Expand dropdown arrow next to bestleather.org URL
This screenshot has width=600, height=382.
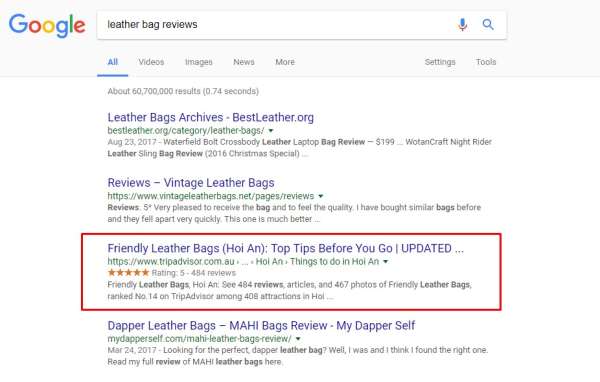tap(271, 131)
